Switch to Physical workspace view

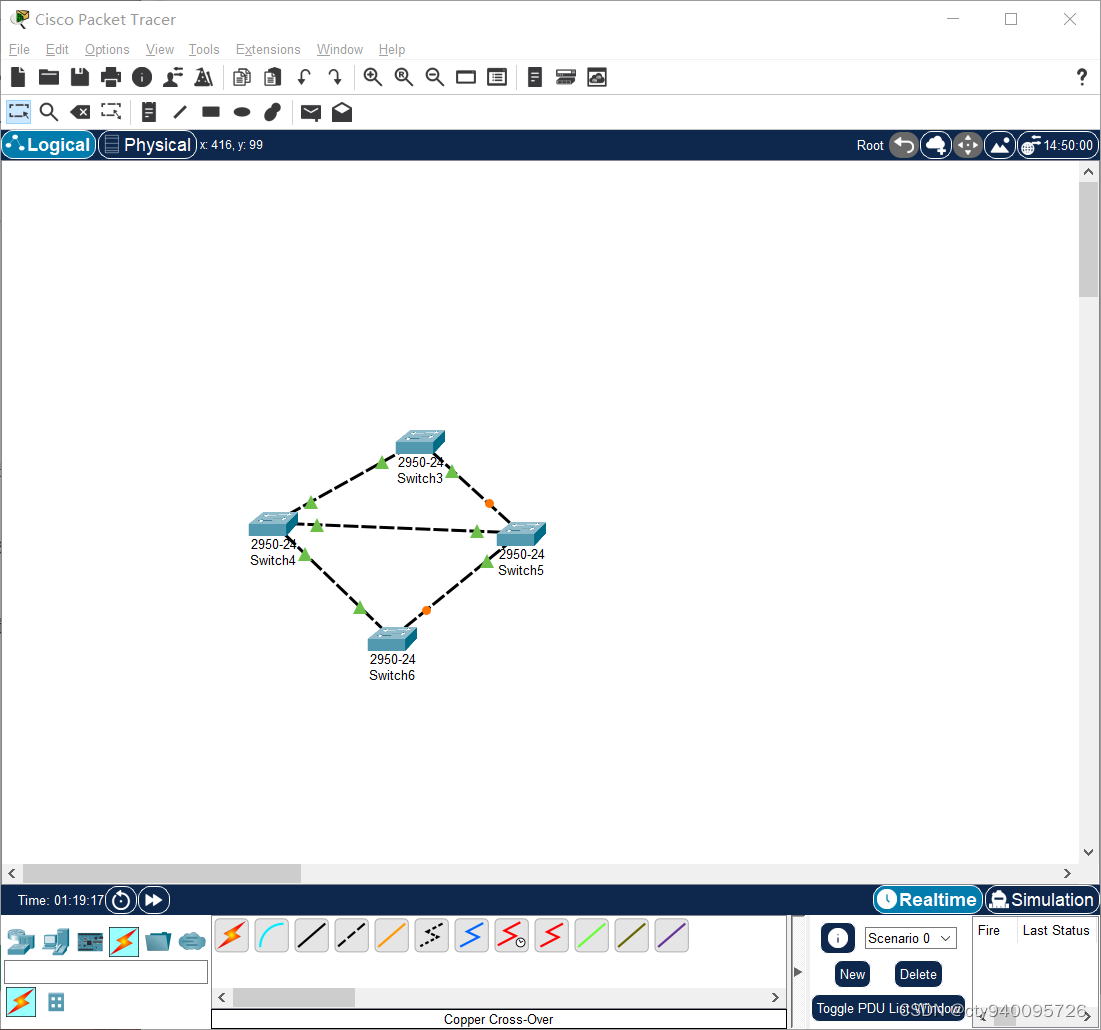coord(147,145)
